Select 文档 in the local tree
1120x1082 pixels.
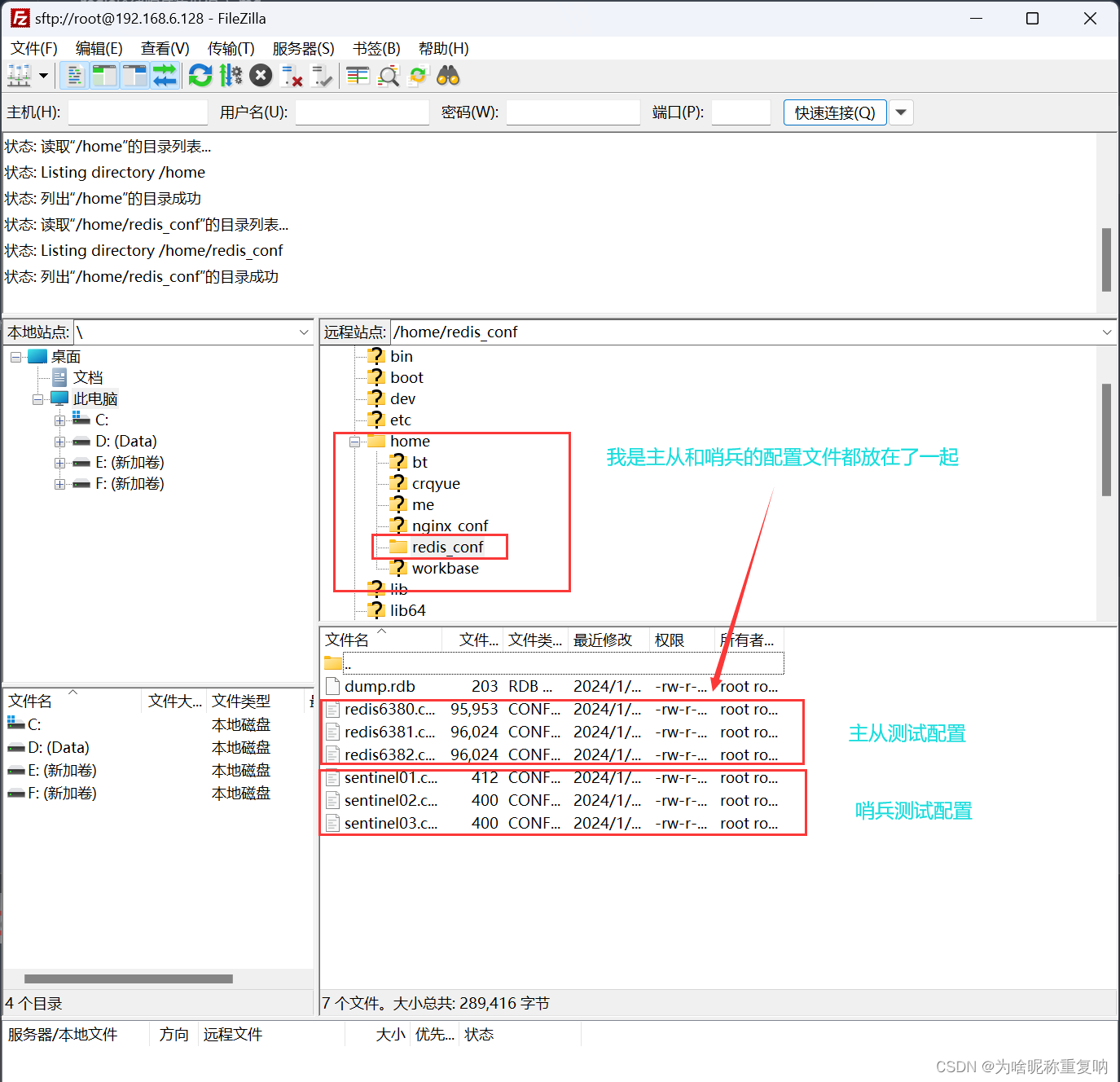click(88, 377)
